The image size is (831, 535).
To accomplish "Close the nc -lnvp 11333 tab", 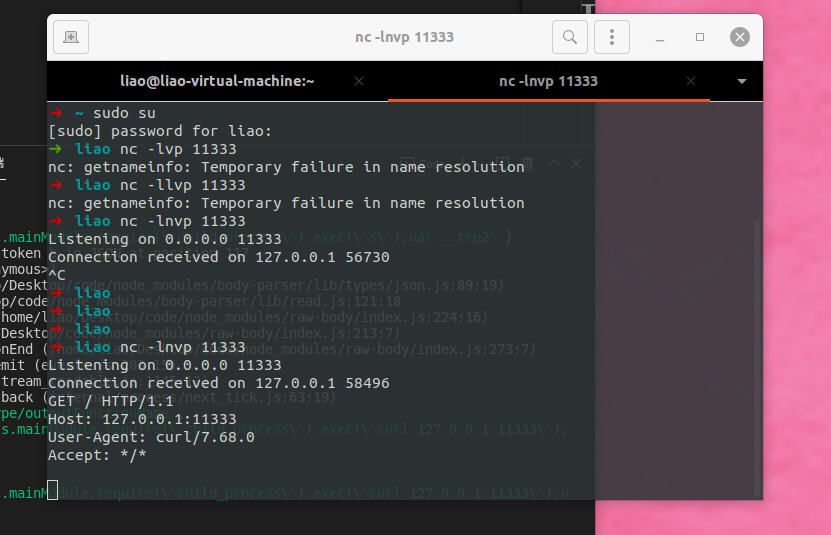I will point(691,81).
